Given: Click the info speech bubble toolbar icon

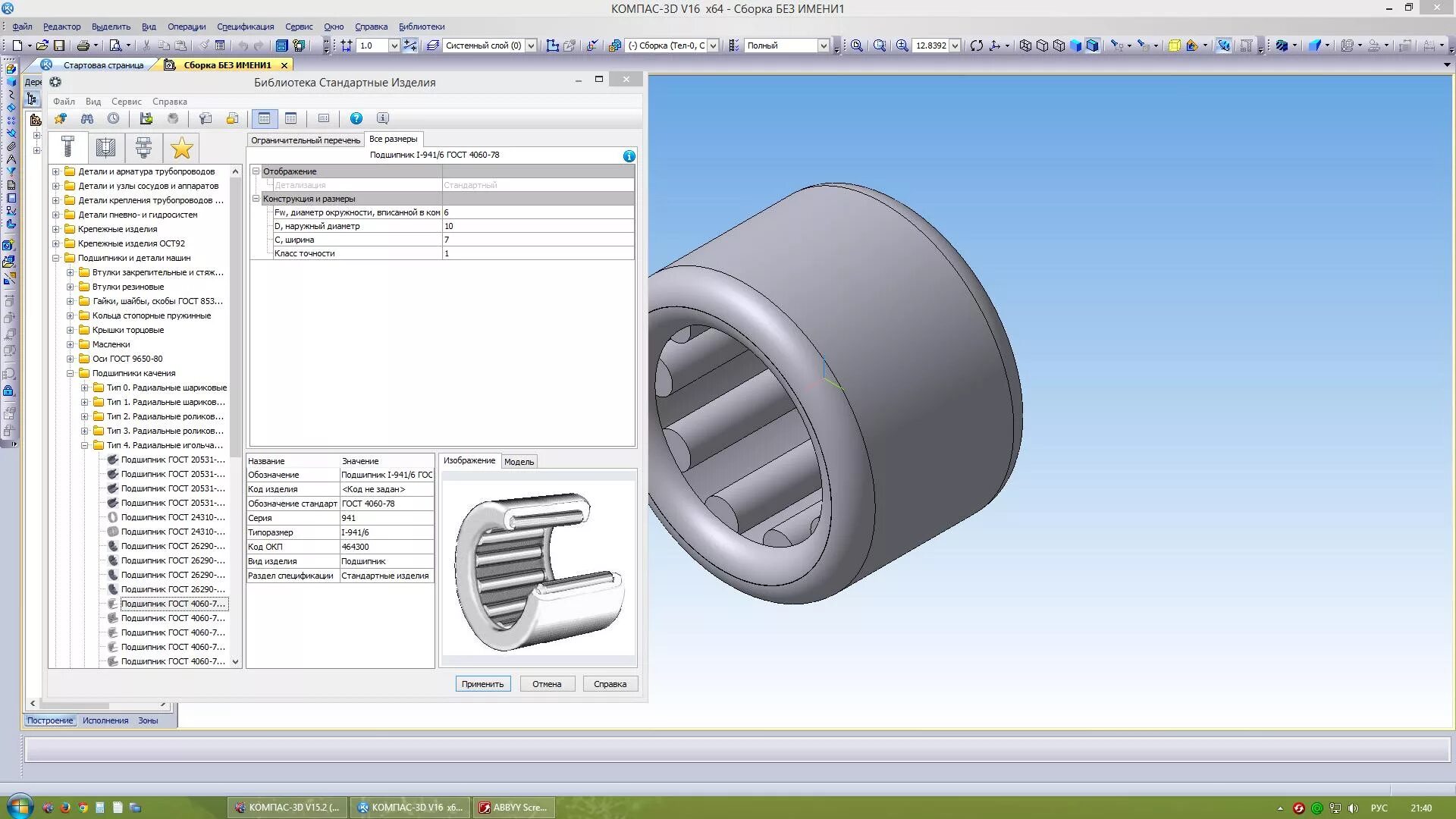Looking at the screenshot, I should [x=383, y=118].
